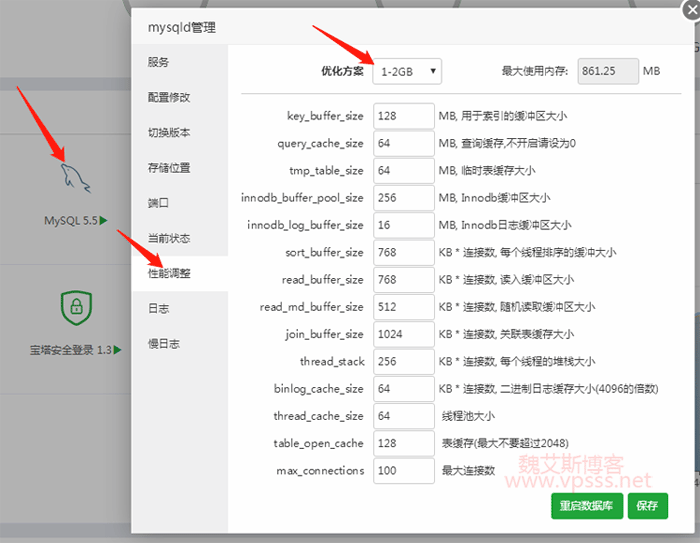The image size is (700, 543).
Task: Click the play arrow beside MySQL 5.5
Action: (103, 220)
